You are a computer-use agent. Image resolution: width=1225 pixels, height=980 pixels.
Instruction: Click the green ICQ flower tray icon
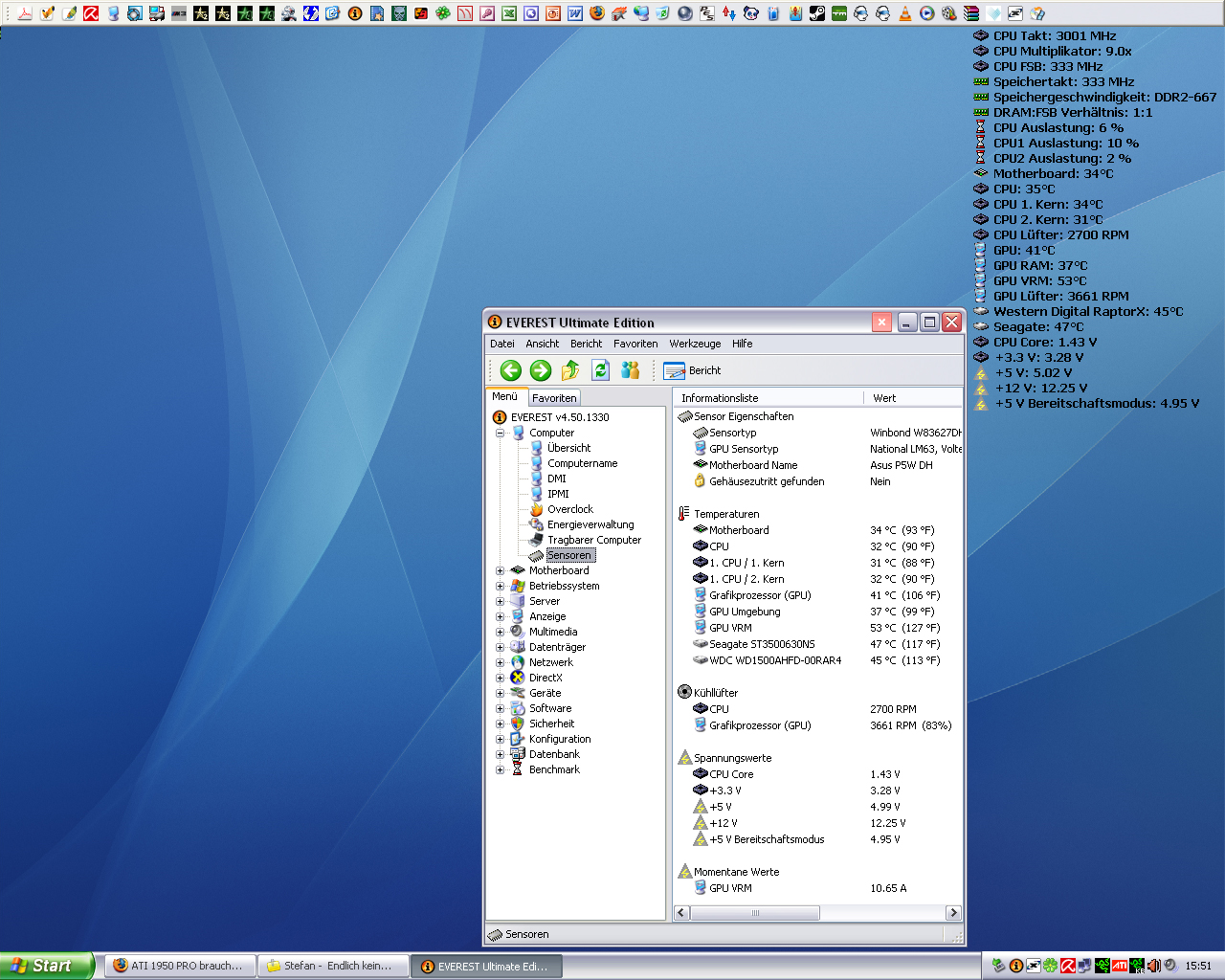pyautogui.click(x=1050, y=966)
